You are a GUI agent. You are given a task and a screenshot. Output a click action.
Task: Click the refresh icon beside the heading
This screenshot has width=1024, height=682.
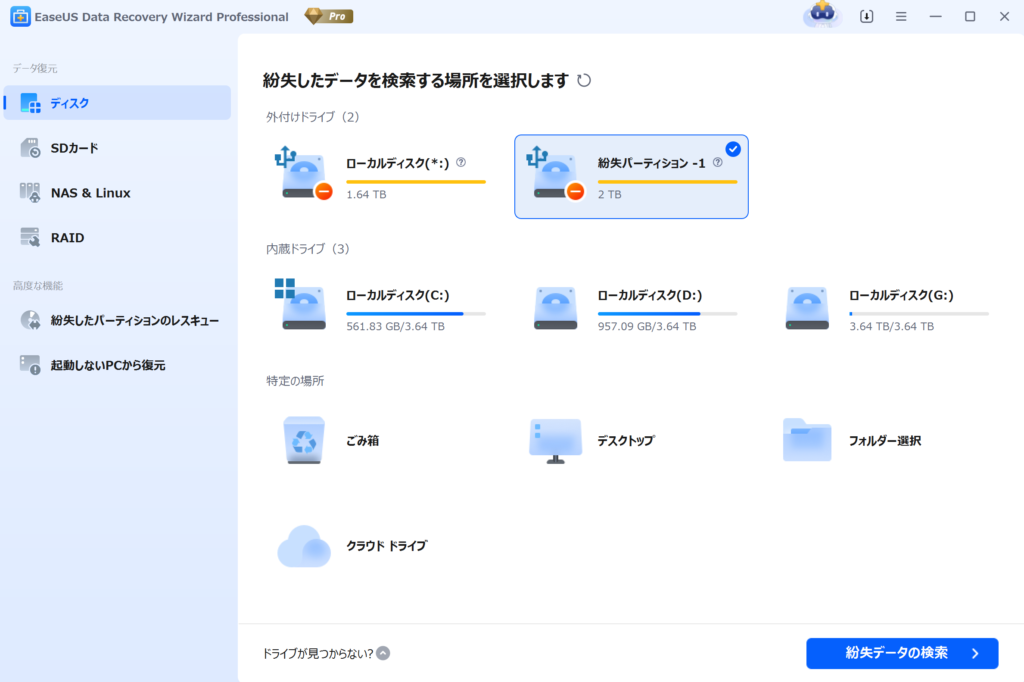pos(584,80)
